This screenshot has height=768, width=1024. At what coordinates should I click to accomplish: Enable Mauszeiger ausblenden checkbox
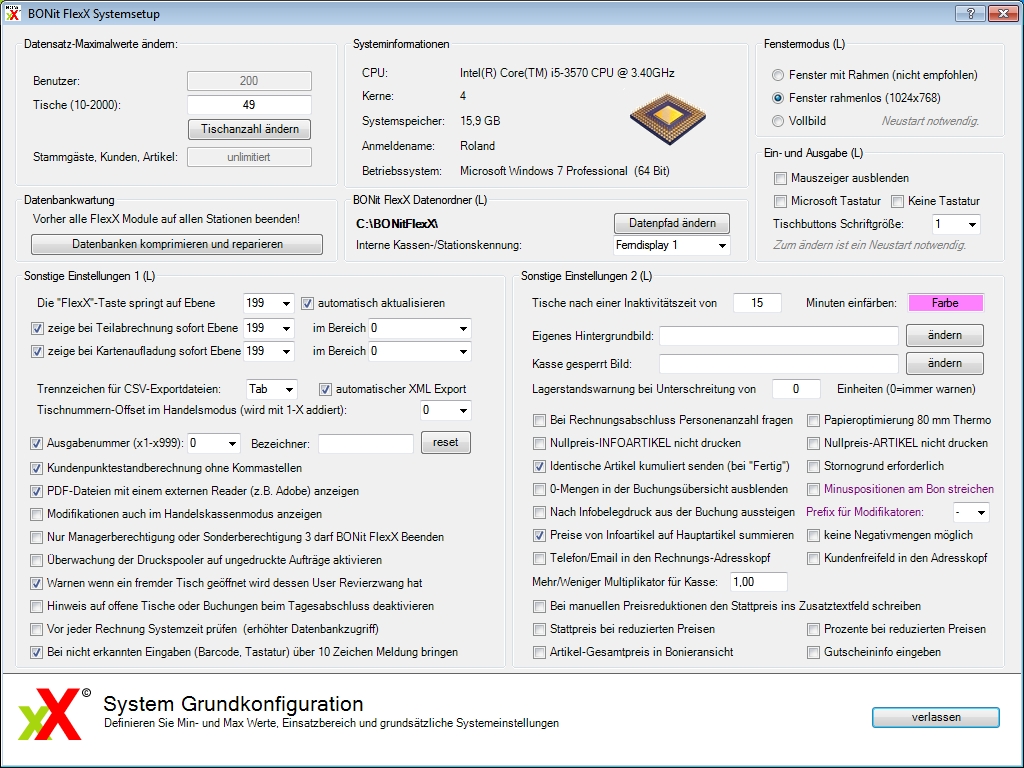[780, 178]
